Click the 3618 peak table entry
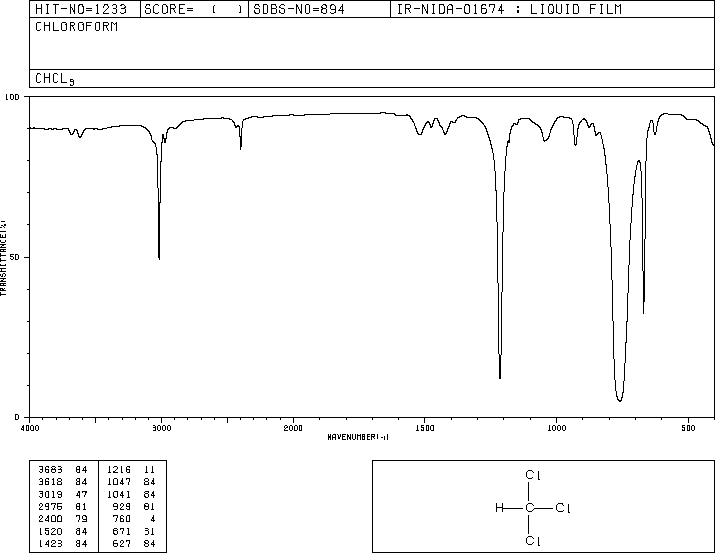This screenshot has height=553, width=715. tap(50, 482)
